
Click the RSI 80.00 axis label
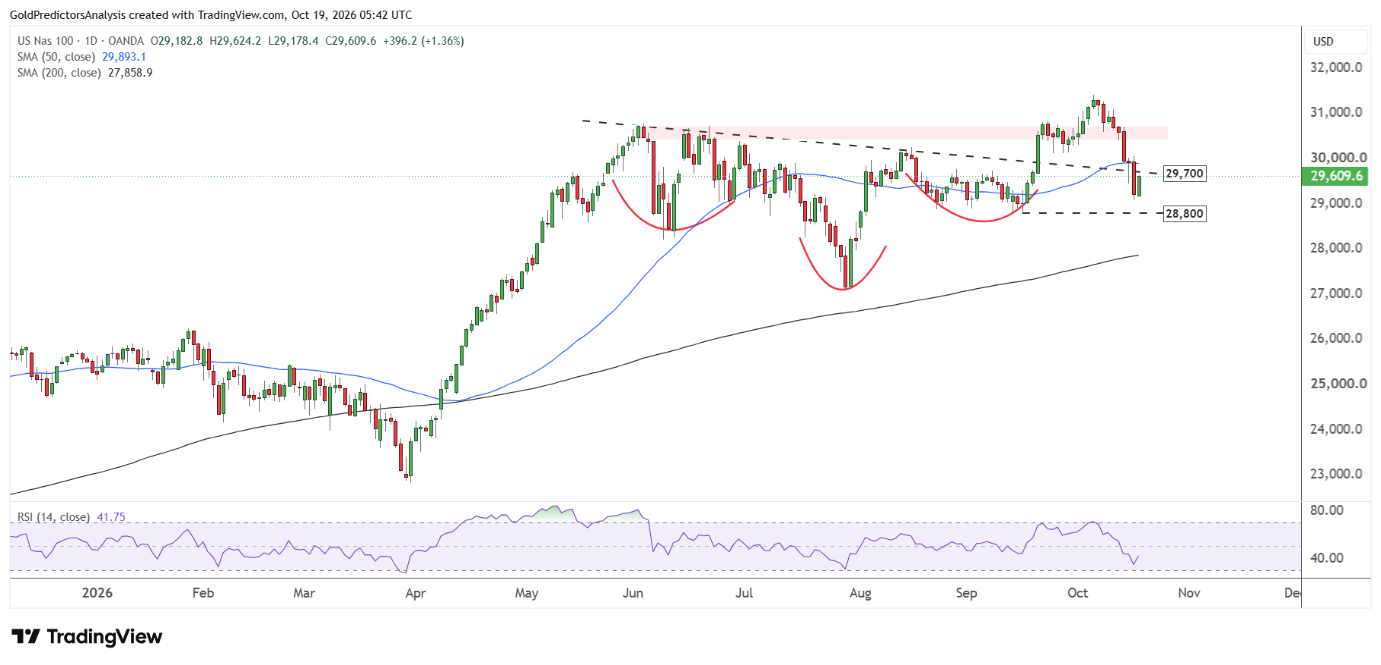pos(1326,510)
